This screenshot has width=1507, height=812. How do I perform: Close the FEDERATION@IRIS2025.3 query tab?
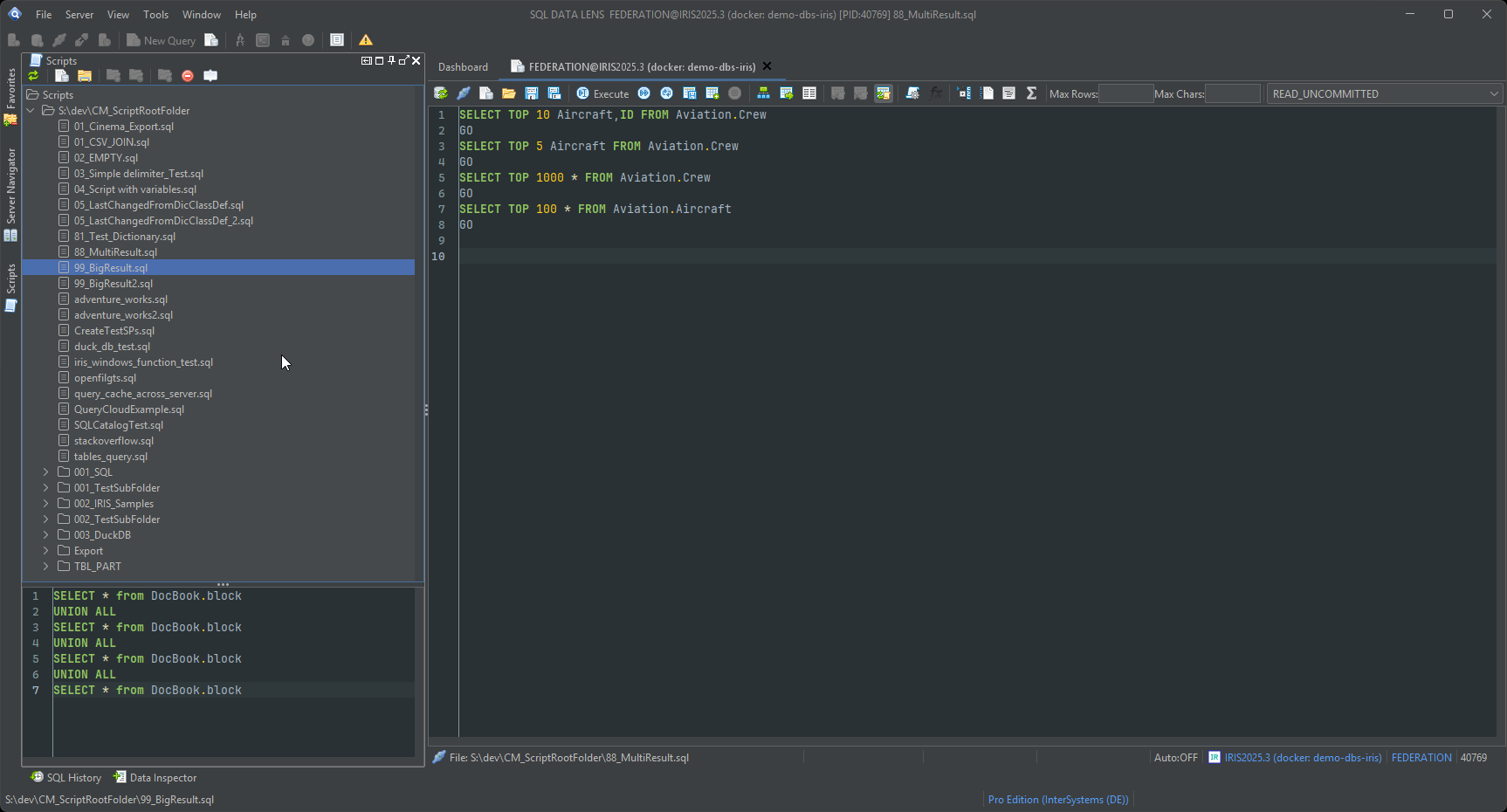(x=767, y=66)
